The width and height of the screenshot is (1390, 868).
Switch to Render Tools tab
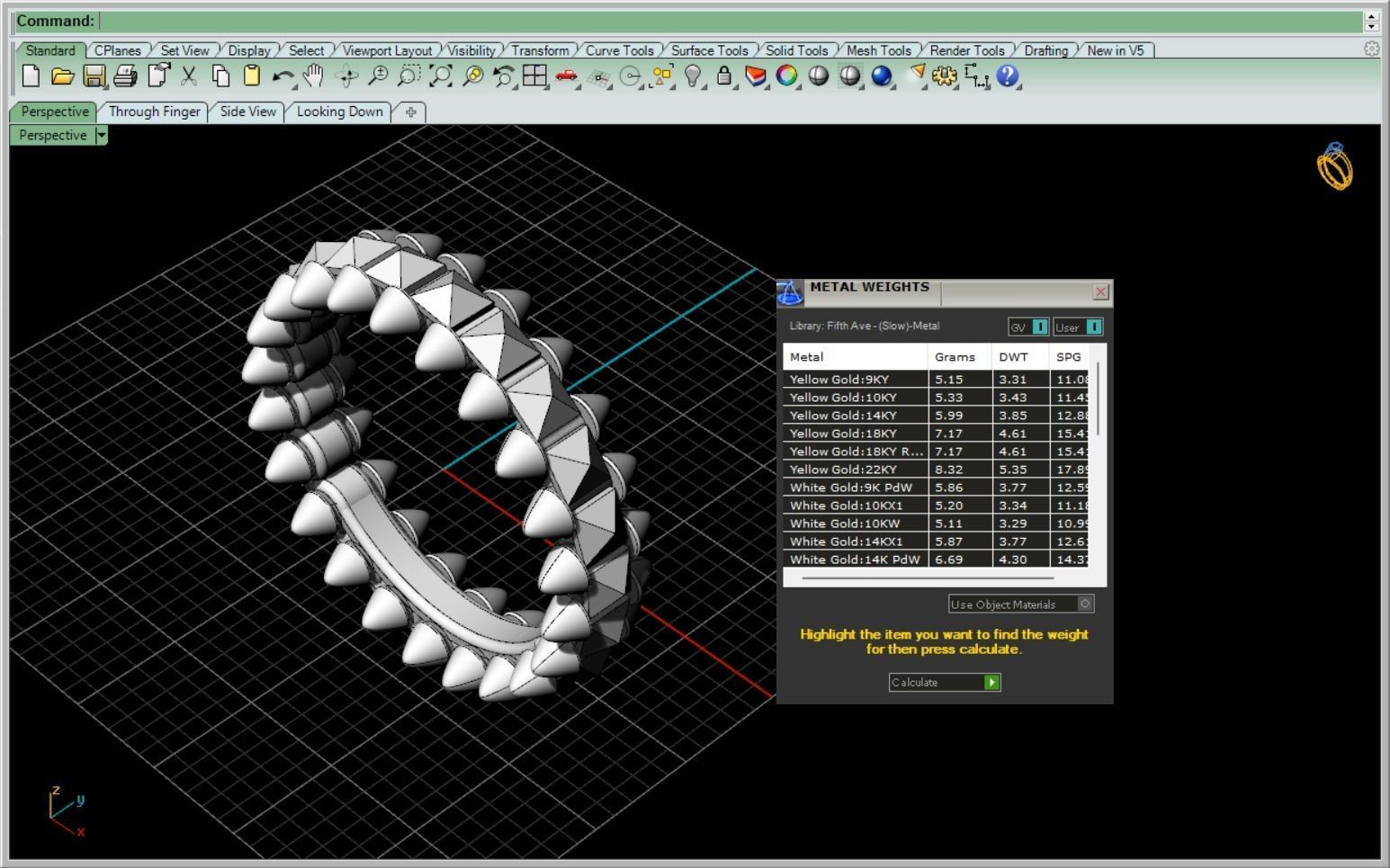967,50
